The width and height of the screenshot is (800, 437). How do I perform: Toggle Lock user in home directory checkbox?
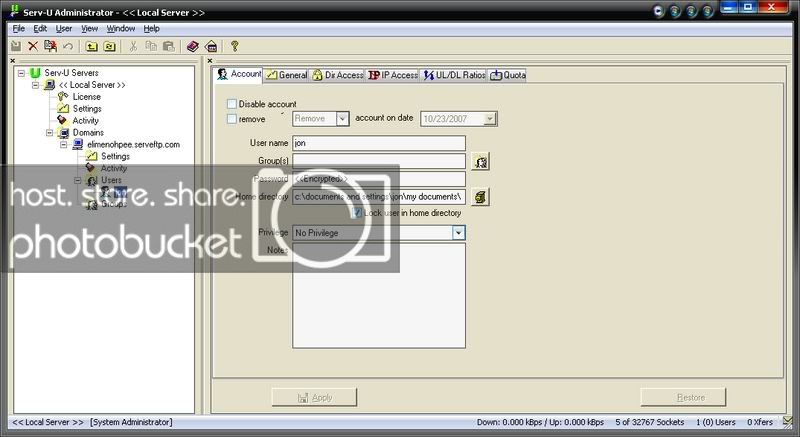point(357,213)
